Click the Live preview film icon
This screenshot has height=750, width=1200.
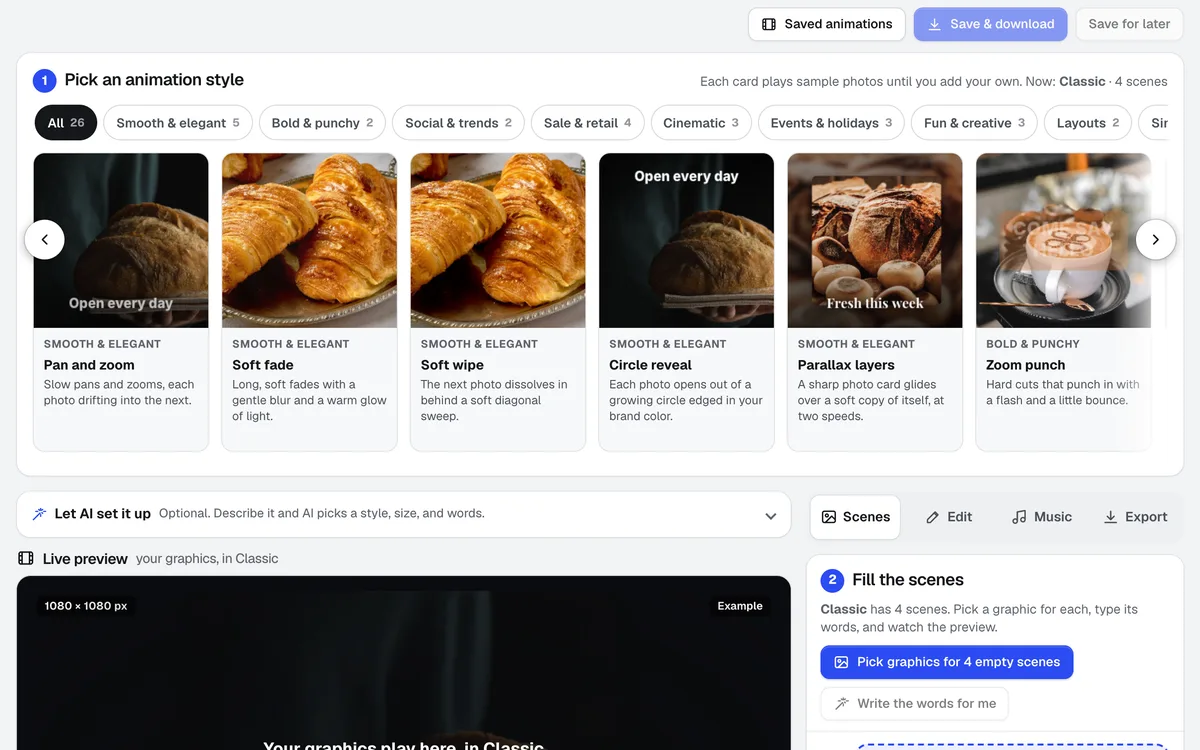click(26, 558)
